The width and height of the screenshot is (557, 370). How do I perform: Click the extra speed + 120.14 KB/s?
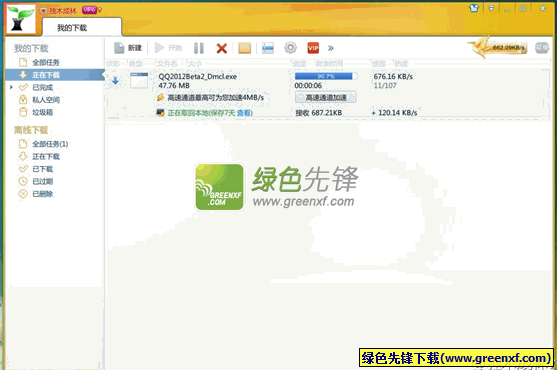[394, 113]
